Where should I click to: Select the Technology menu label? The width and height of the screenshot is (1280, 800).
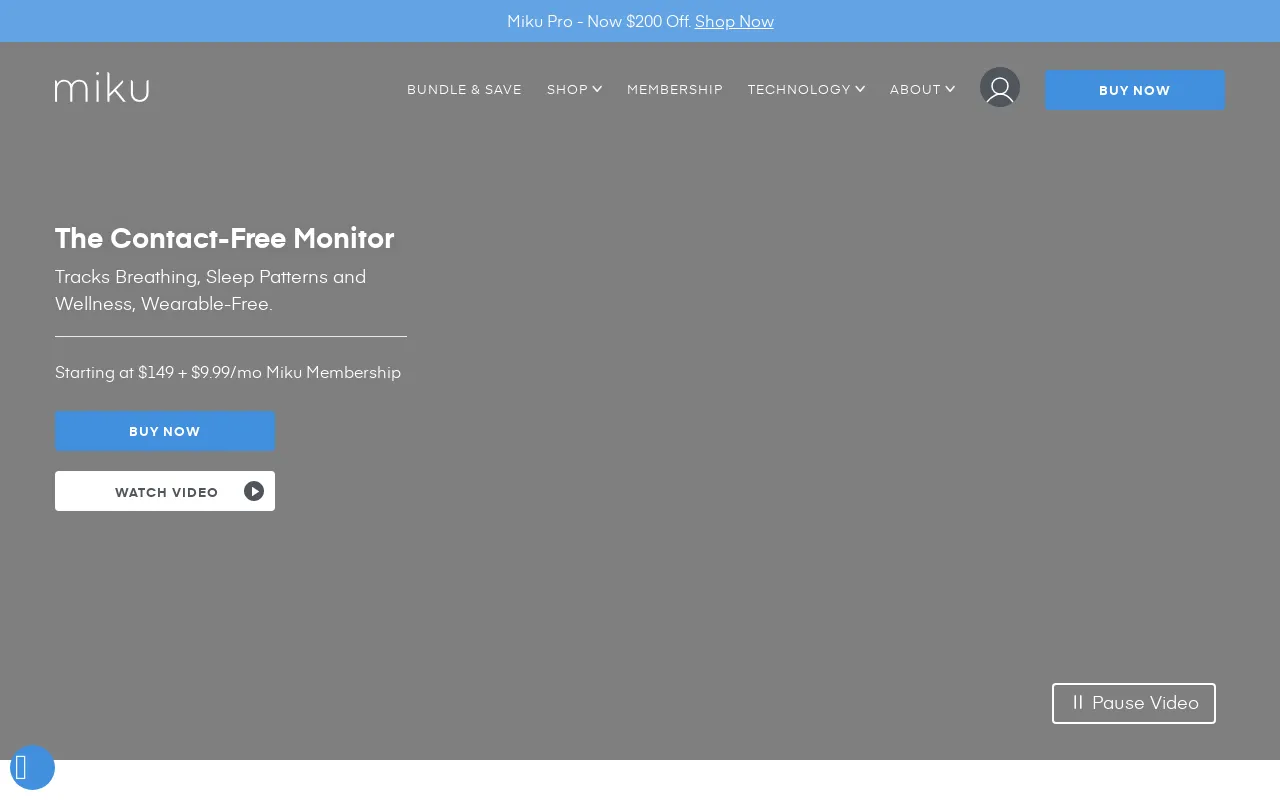798,90
